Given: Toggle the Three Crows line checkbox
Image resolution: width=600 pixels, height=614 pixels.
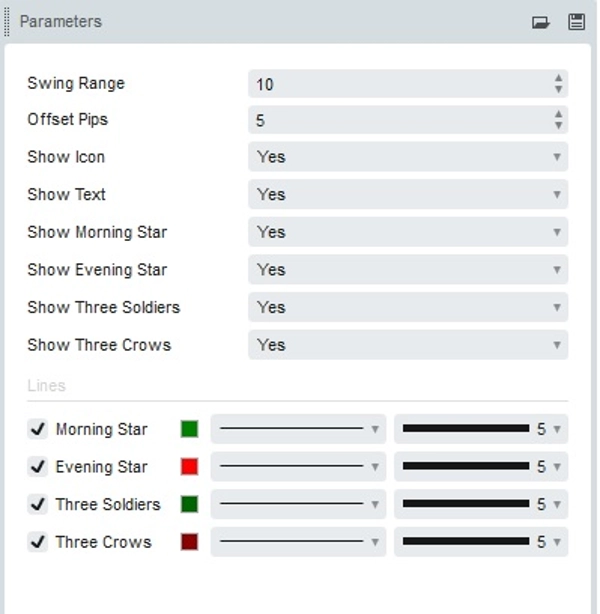Looking at the screenshot, I should point(38,542).
